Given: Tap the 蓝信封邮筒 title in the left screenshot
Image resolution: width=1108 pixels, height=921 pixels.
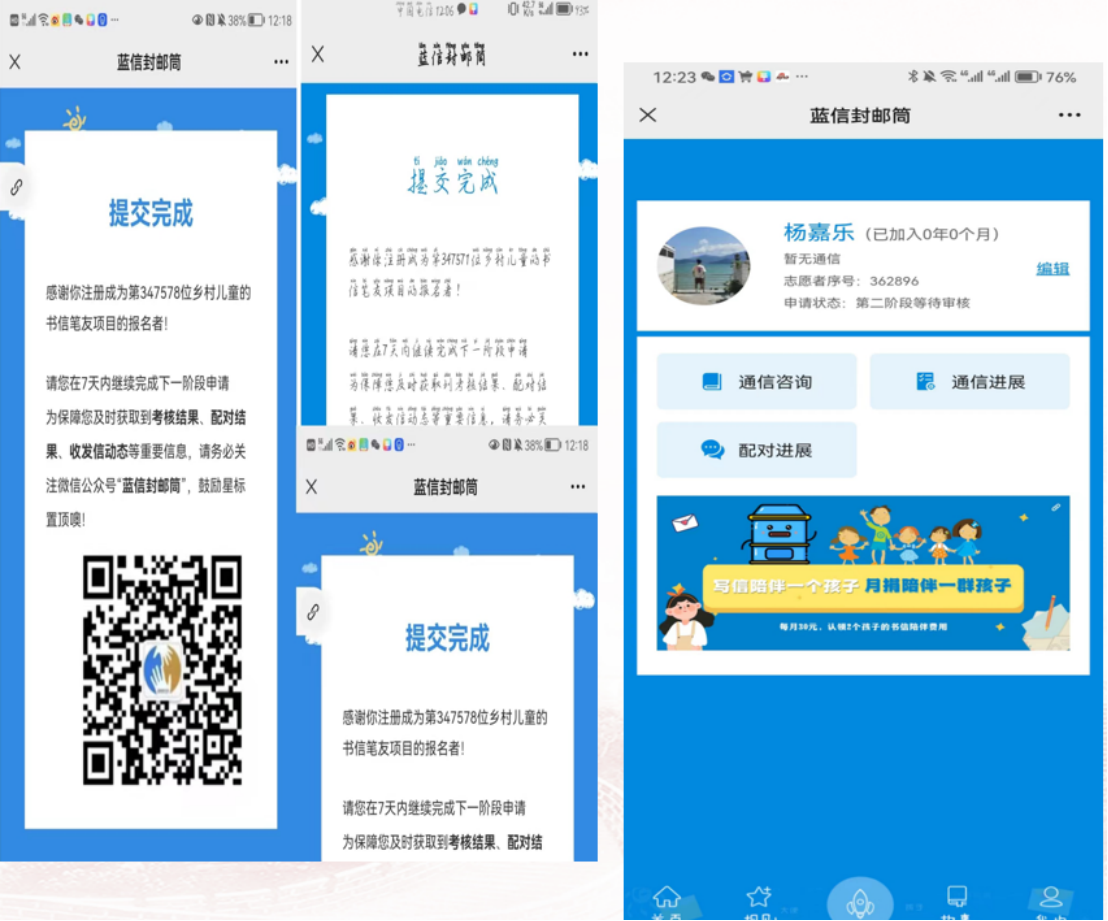Looking at the screenshot, I should [x=148, y=62].
